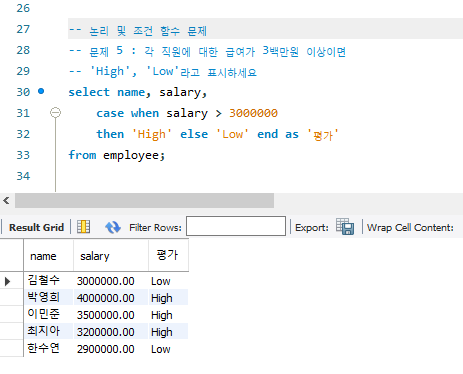Refresh the result grid data
Image resolution: width=463 pixels, height=374 pixels.
point(113,227)
